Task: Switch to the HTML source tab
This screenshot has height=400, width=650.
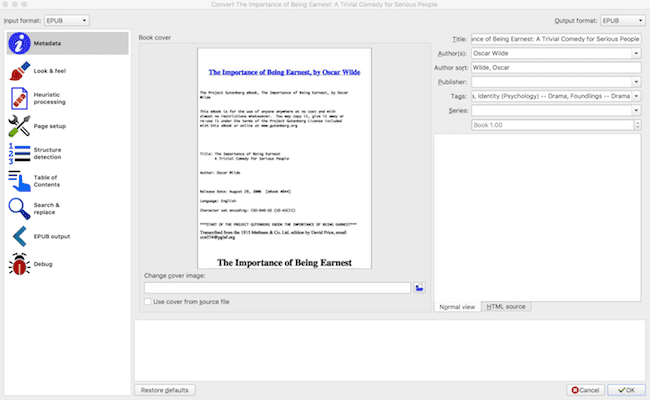Action: click(506, 307)
